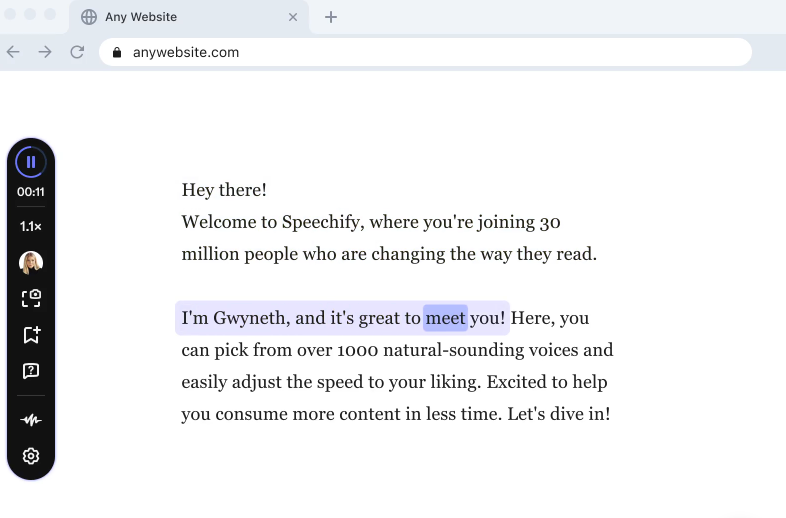Viewport: 786px width, 518px height.
Task: Click the phrase "natural-sounding"
Action: 454,350
